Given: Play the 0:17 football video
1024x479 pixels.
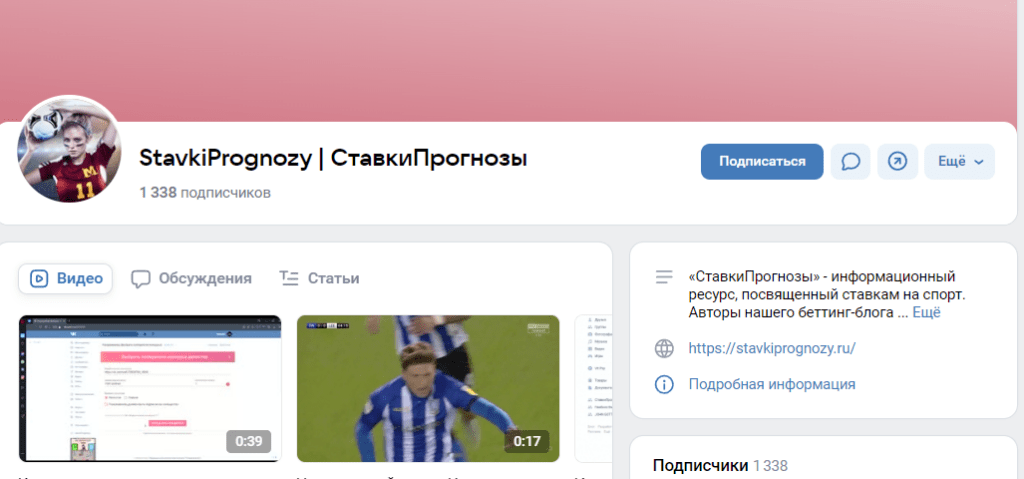Looking at the screenshot, I should pos(428,388).
